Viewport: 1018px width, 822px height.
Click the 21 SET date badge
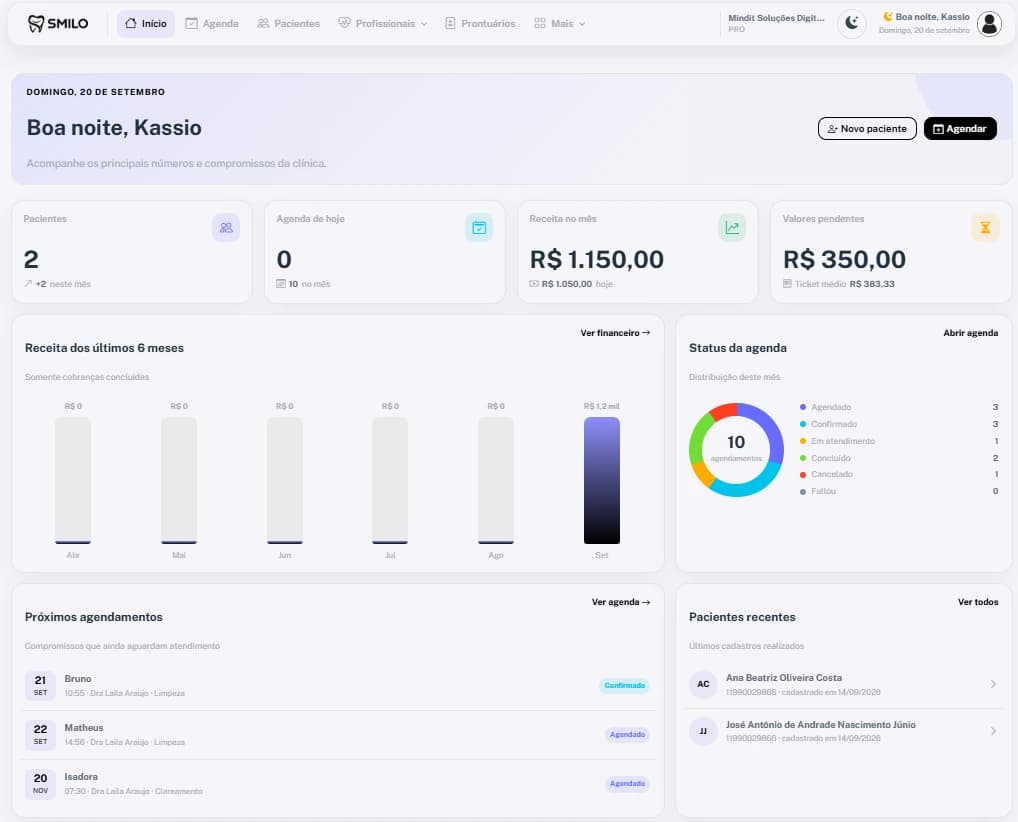[40, 685]
